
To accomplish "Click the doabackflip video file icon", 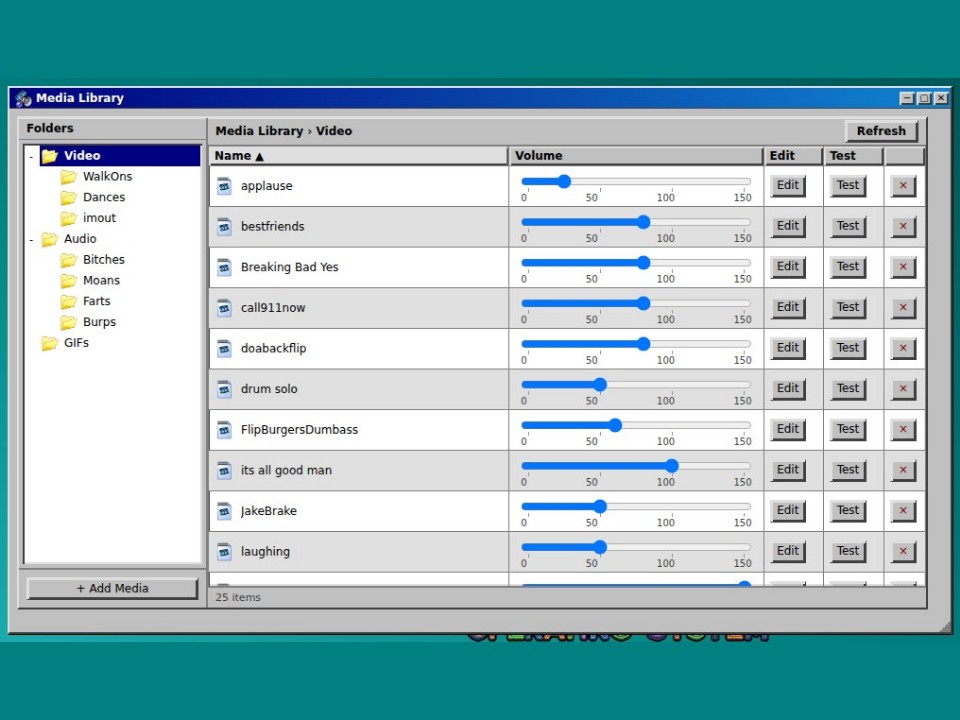I will [x=225, y=348].
